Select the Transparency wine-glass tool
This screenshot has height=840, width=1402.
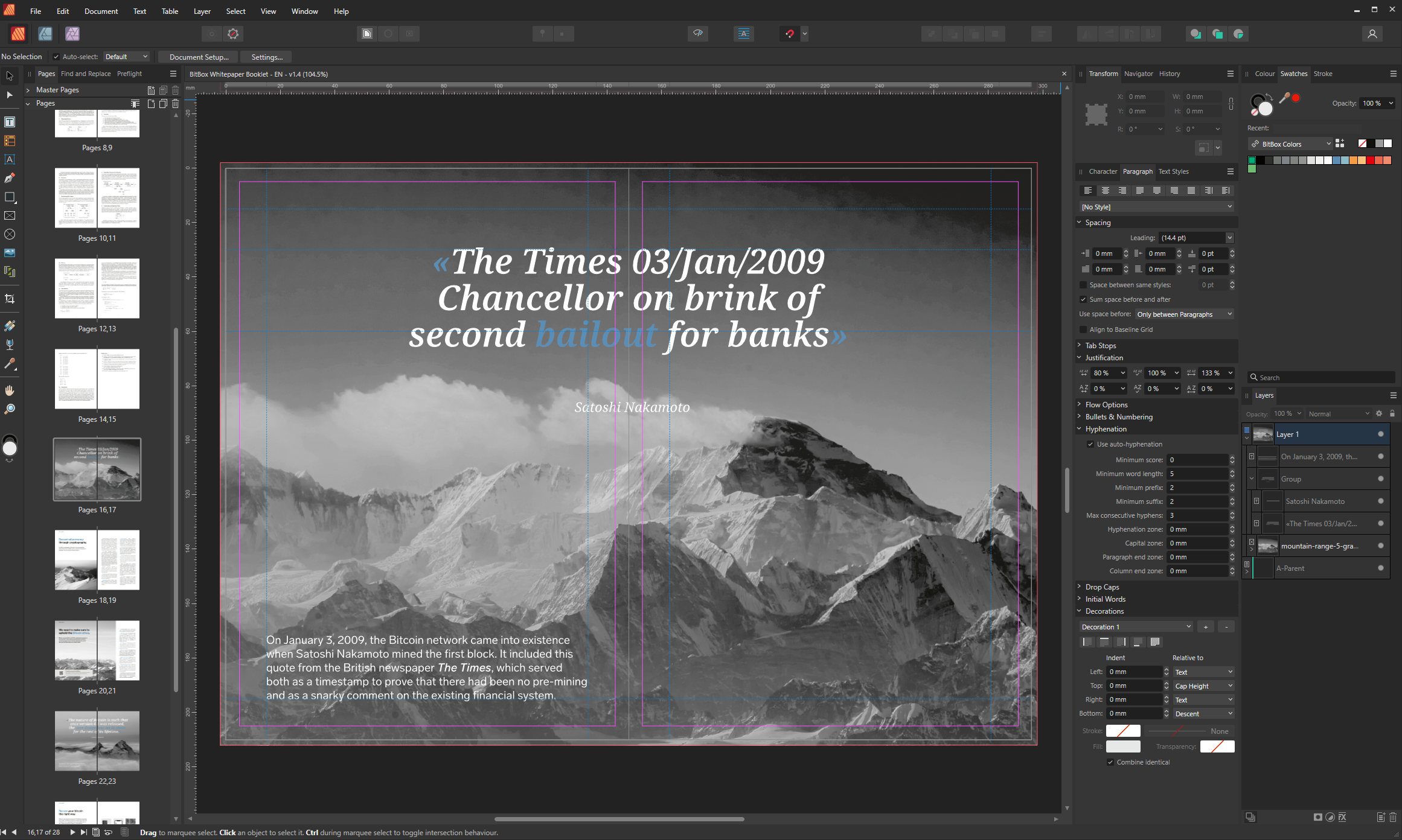click(x=10, y=345)
